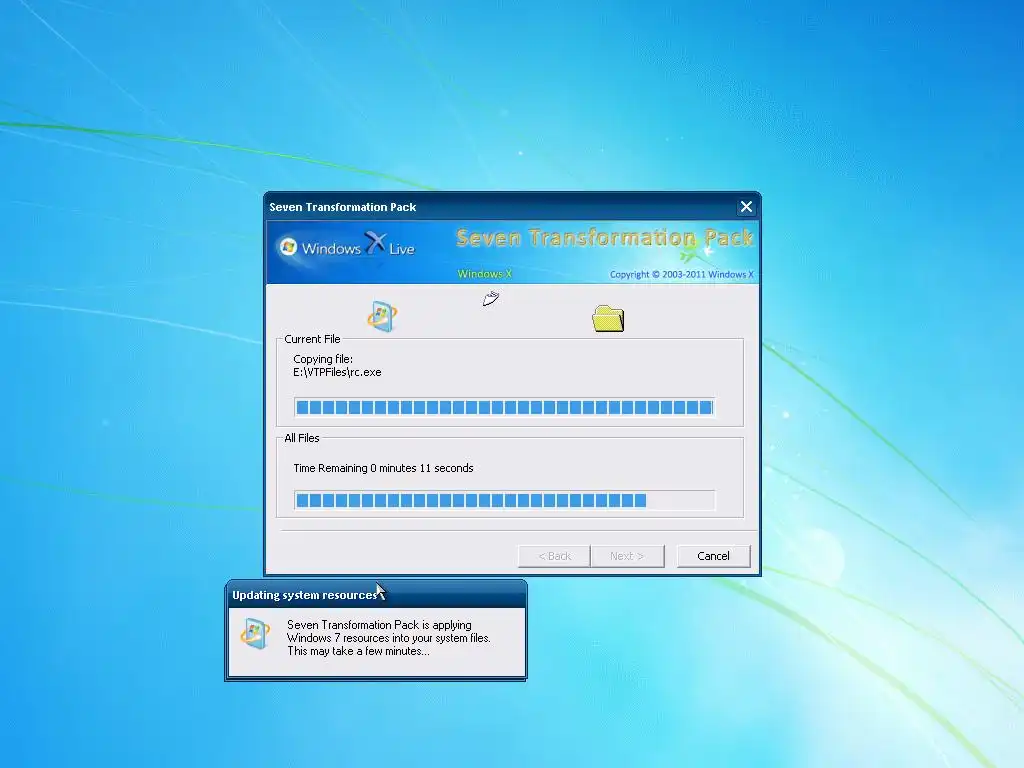Click the flying paper file icon
Image resolution: width=1024 pixels, height=768 pixels.
pyautogui.click(x=491, y=298)
